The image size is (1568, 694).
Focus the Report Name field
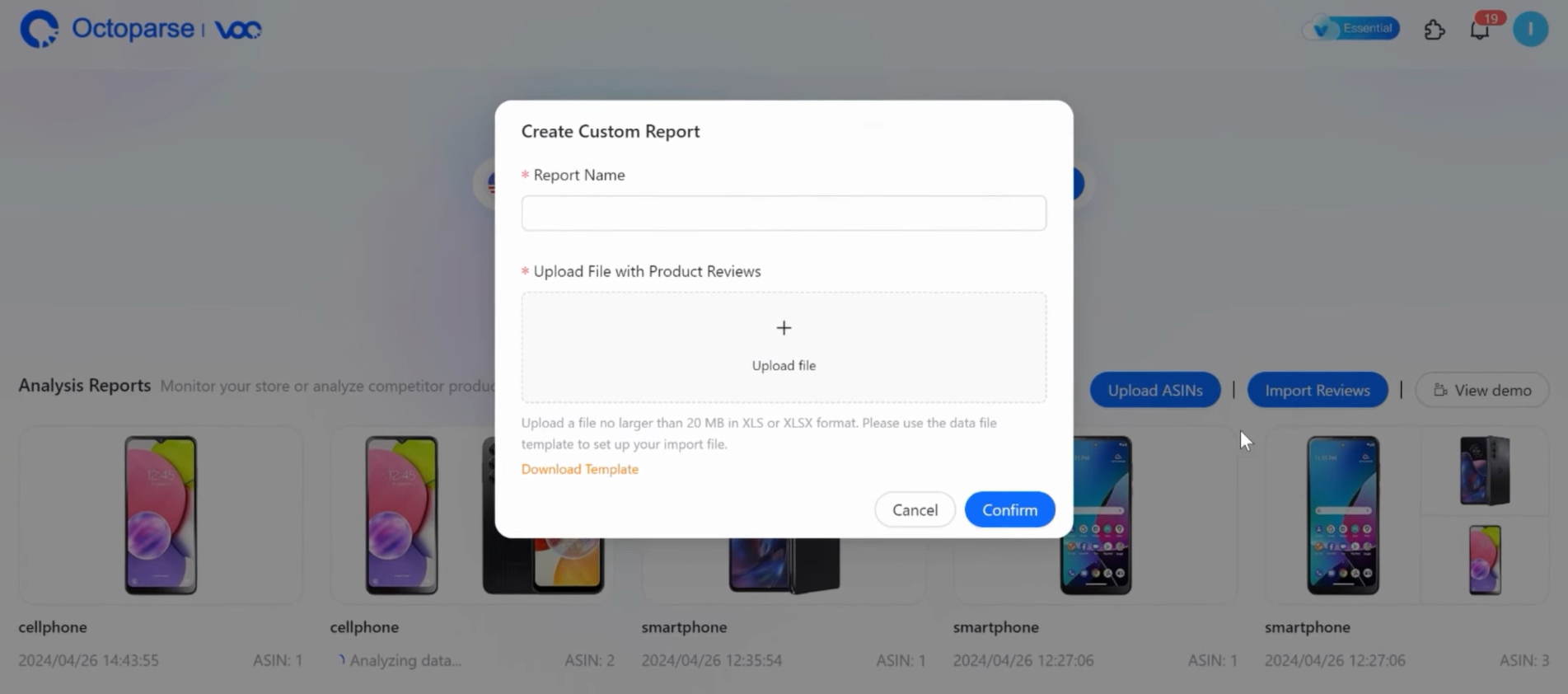(x=784, y=213)
